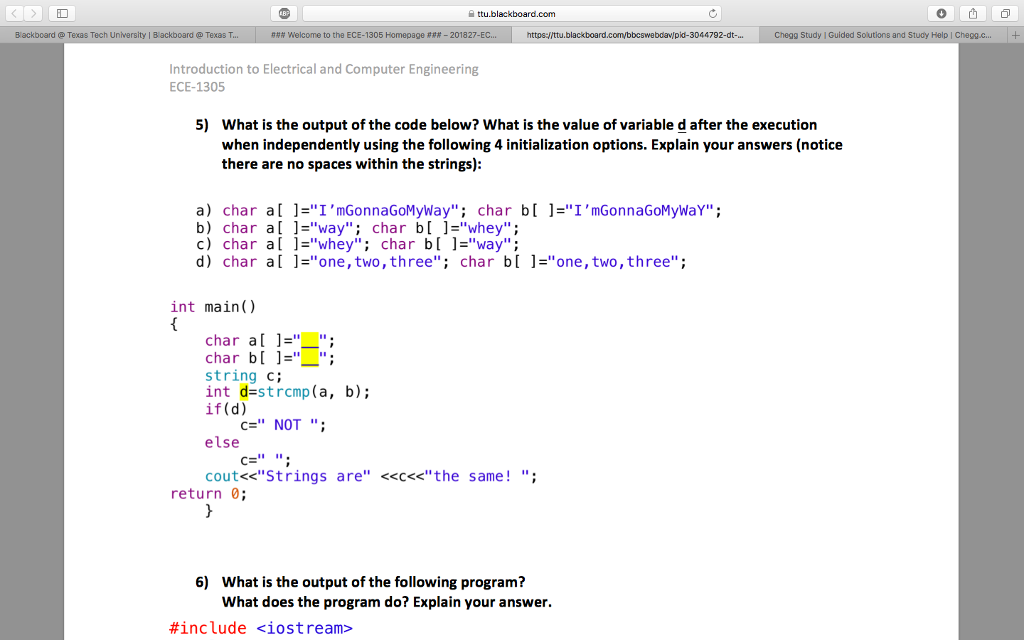Show all tabs with the tab overview icon
The width and height of the screenshot is (1024, 640).
(x=1005, y=14)
